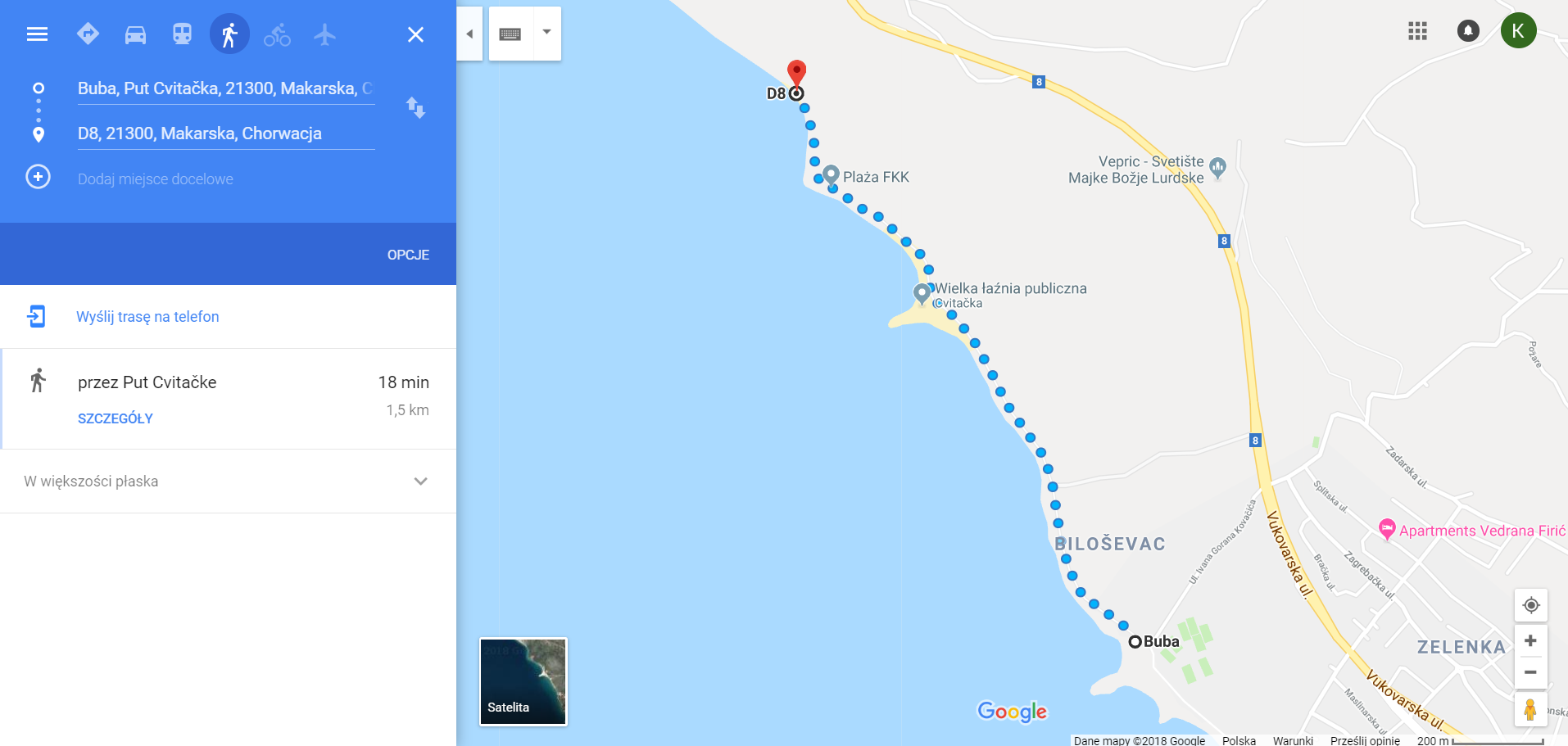The image size is (1568, 746).
Task: Switch to cycling travel mode
Action: (x=277, y=34)
